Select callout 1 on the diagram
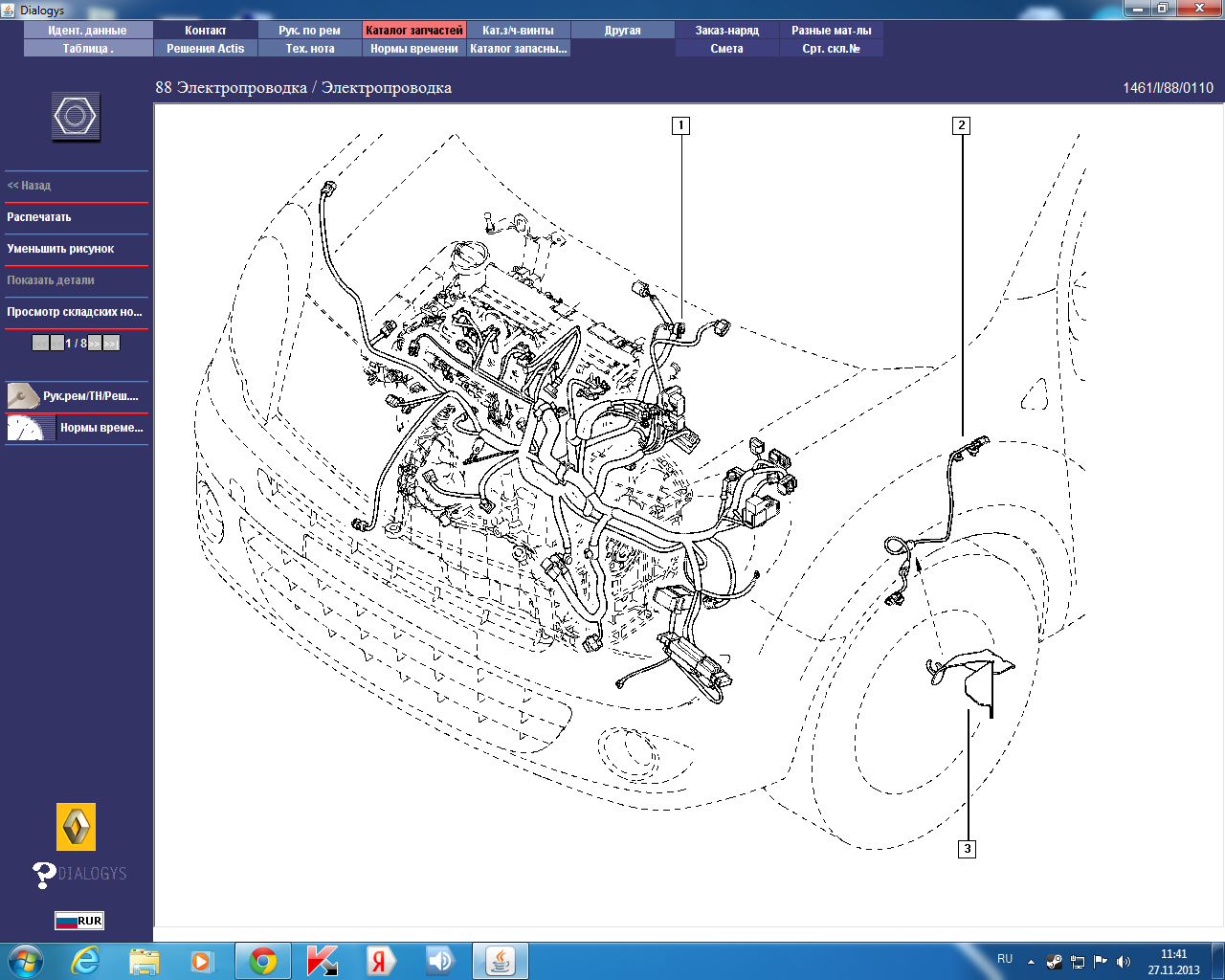Screen dimensions: 1225x980 680,125
